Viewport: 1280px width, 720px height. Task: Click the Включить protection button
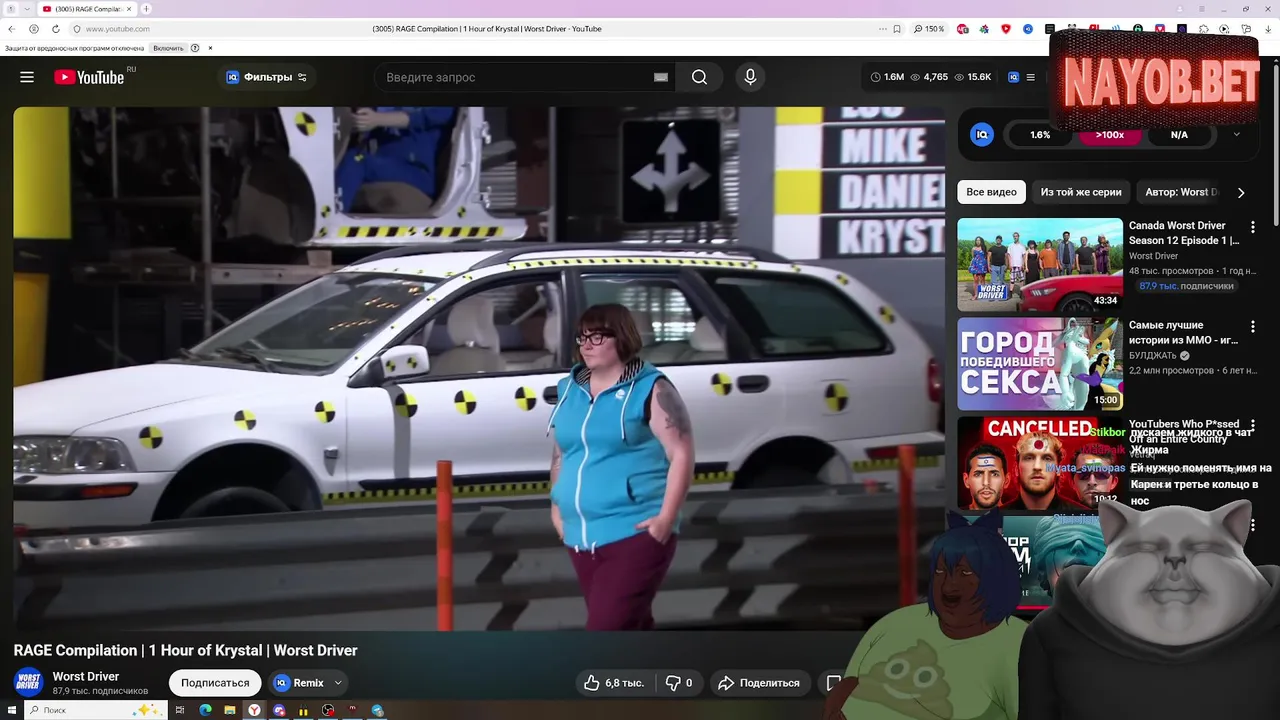click(168, 48)
